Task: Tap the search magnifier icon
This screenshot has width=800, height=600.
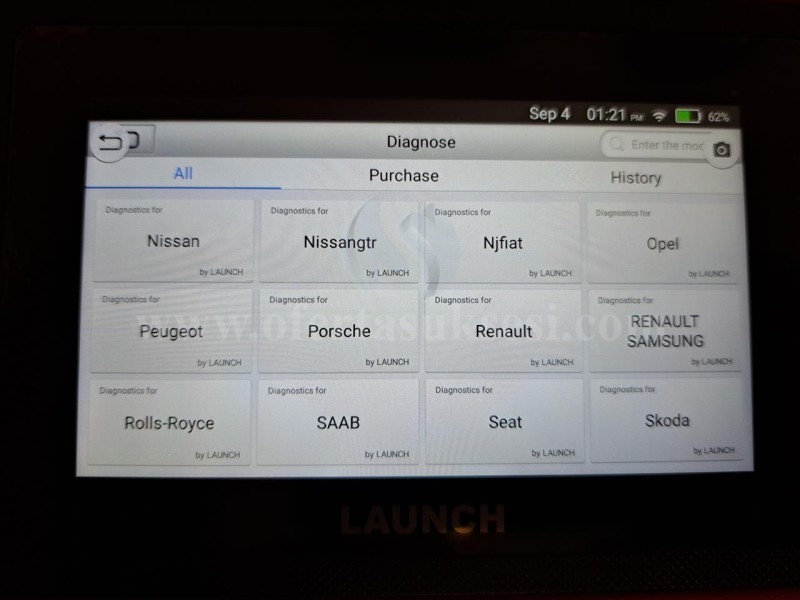Action: 616,144
